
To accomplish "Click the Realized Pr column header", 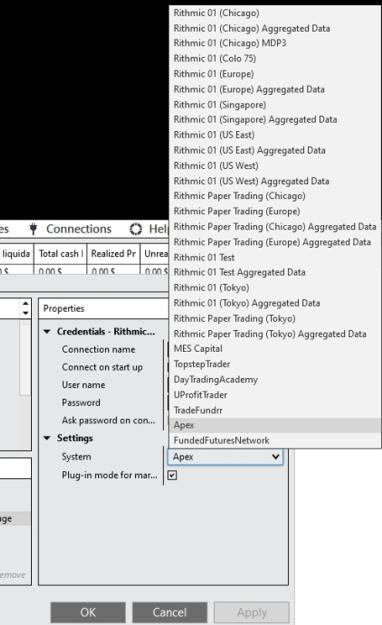I will coord(113,254).
